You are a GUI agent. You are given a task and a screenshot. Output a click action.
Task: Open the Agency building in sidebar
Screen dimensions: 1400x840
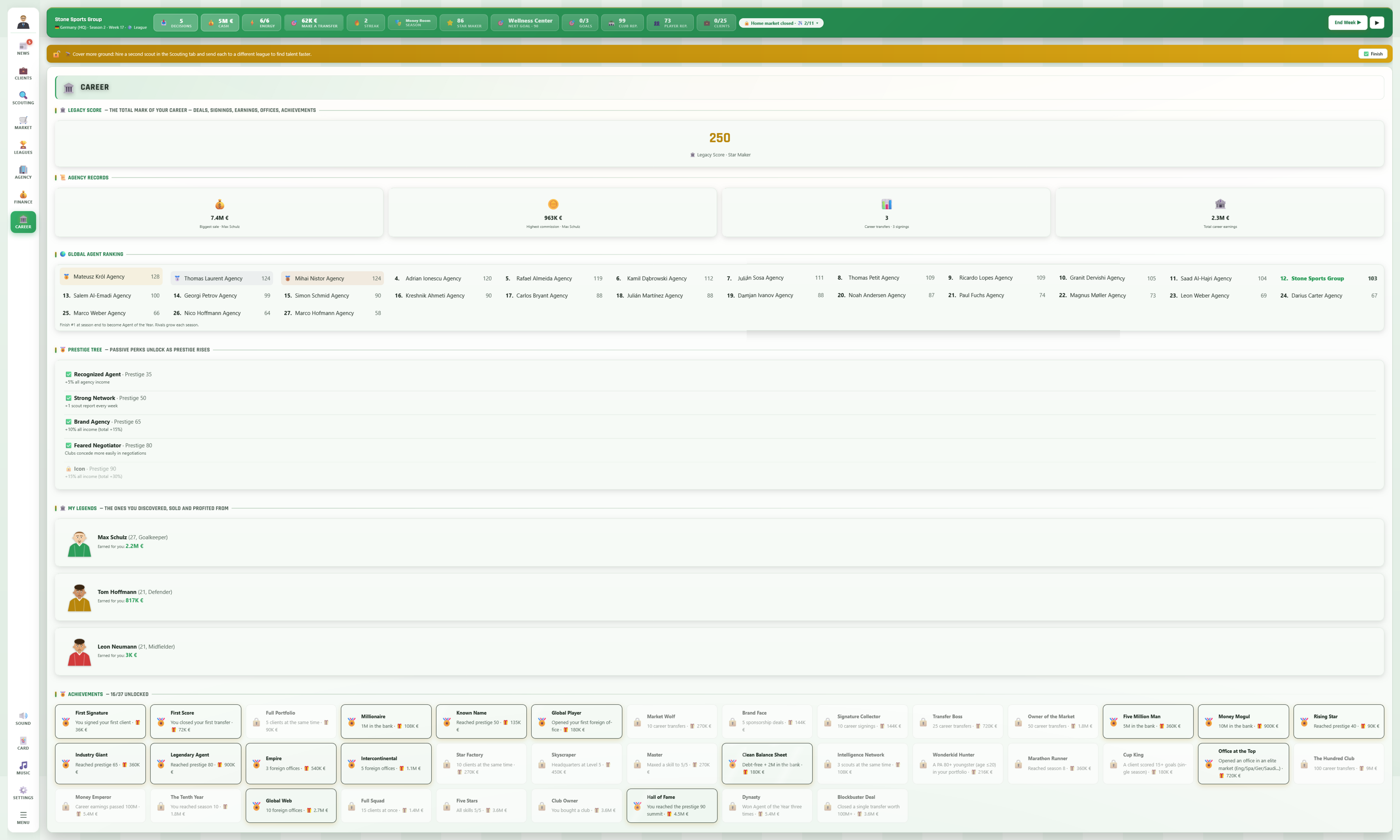(x=23, y=173)
